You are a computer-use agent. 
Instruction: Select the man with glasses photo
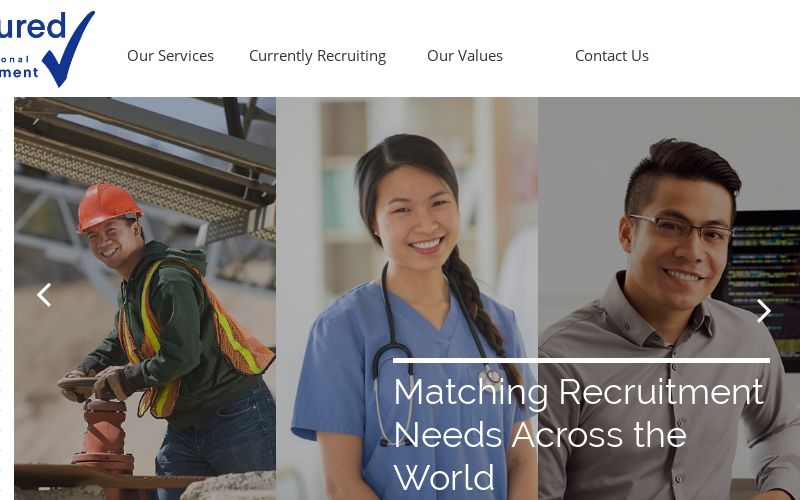coord(669,298)
